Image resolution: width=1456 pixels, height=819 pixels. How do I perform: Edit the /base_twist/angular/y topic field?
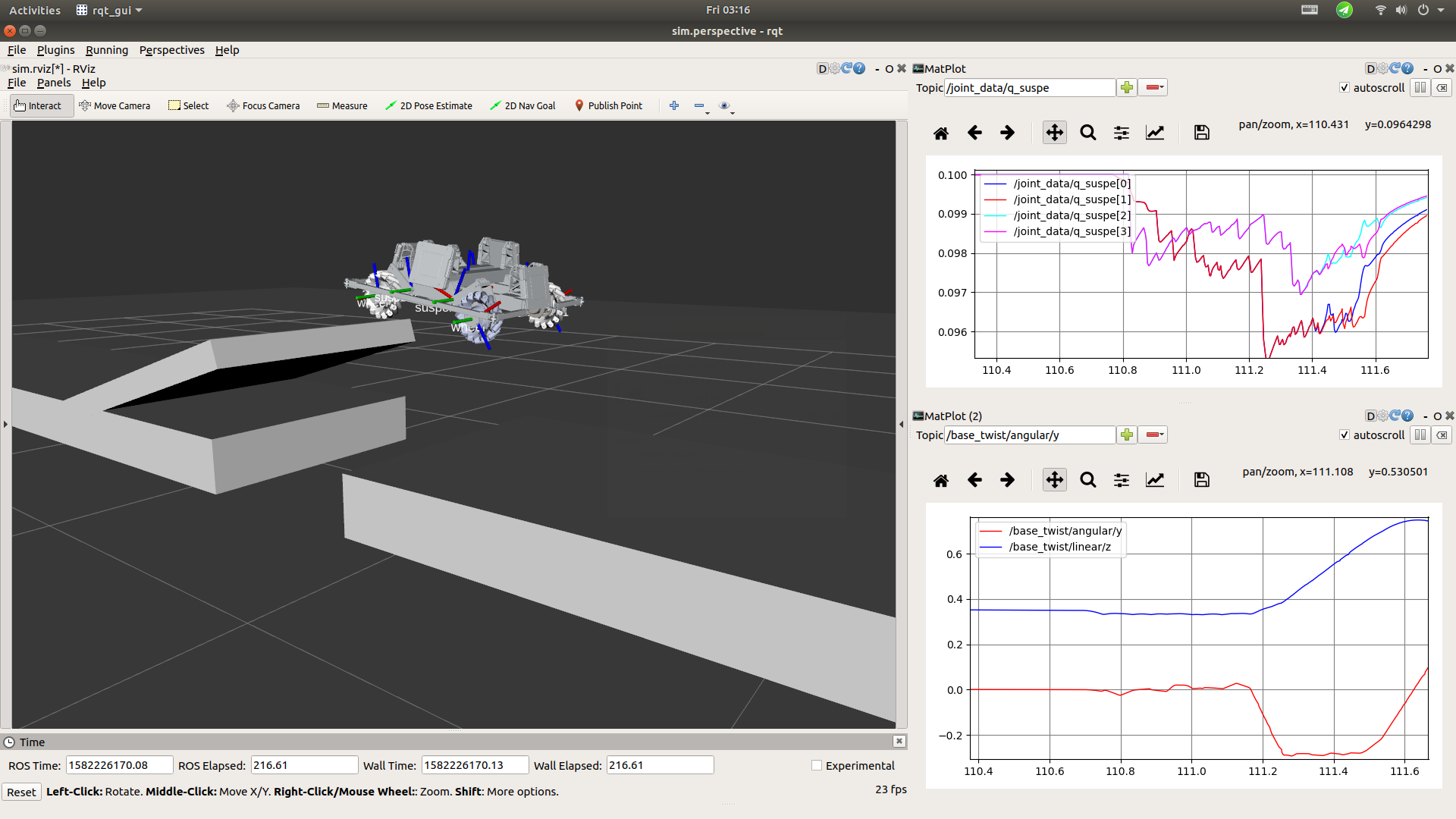(1030, 435)
